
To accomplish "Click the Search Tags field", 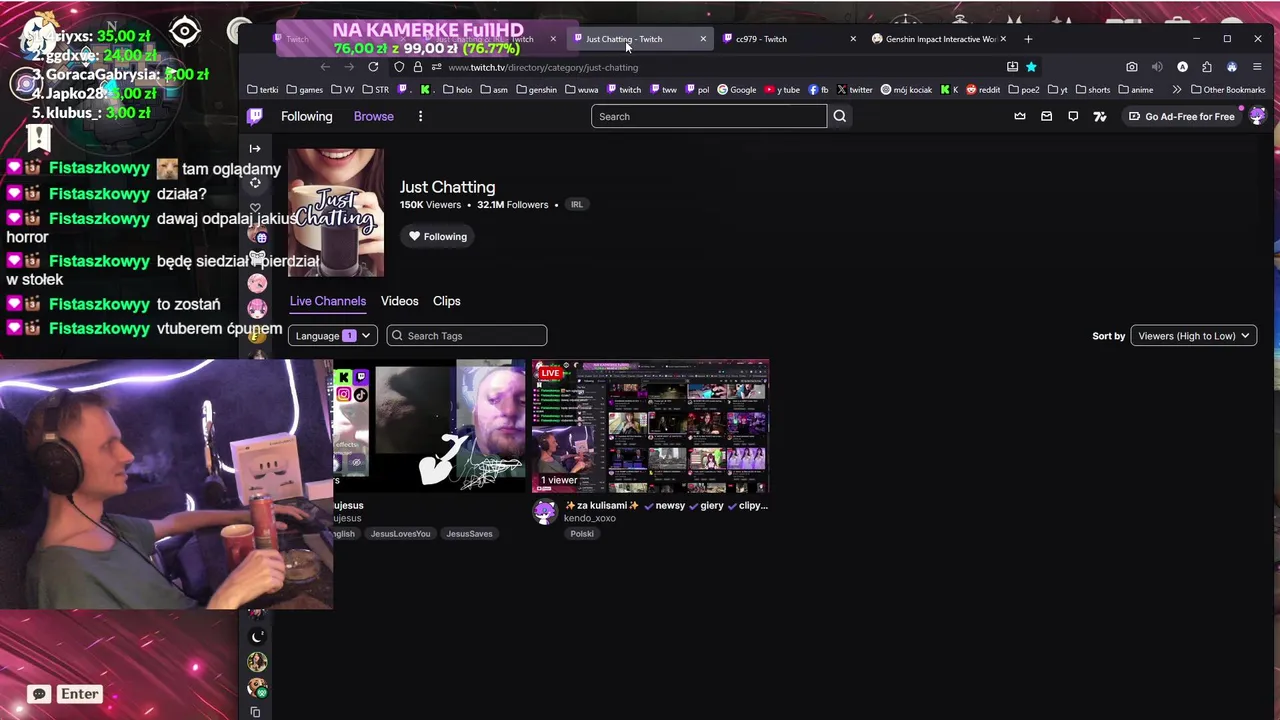I will tap(466, 336).
